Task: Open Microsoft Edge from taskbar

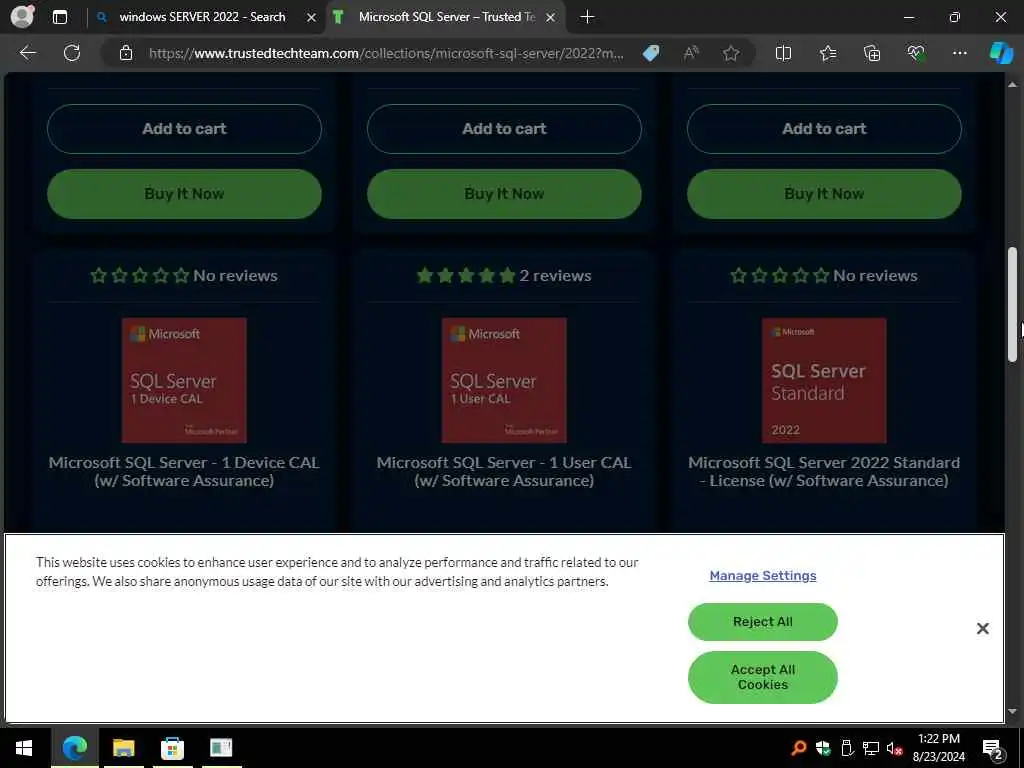Action: 74,748
